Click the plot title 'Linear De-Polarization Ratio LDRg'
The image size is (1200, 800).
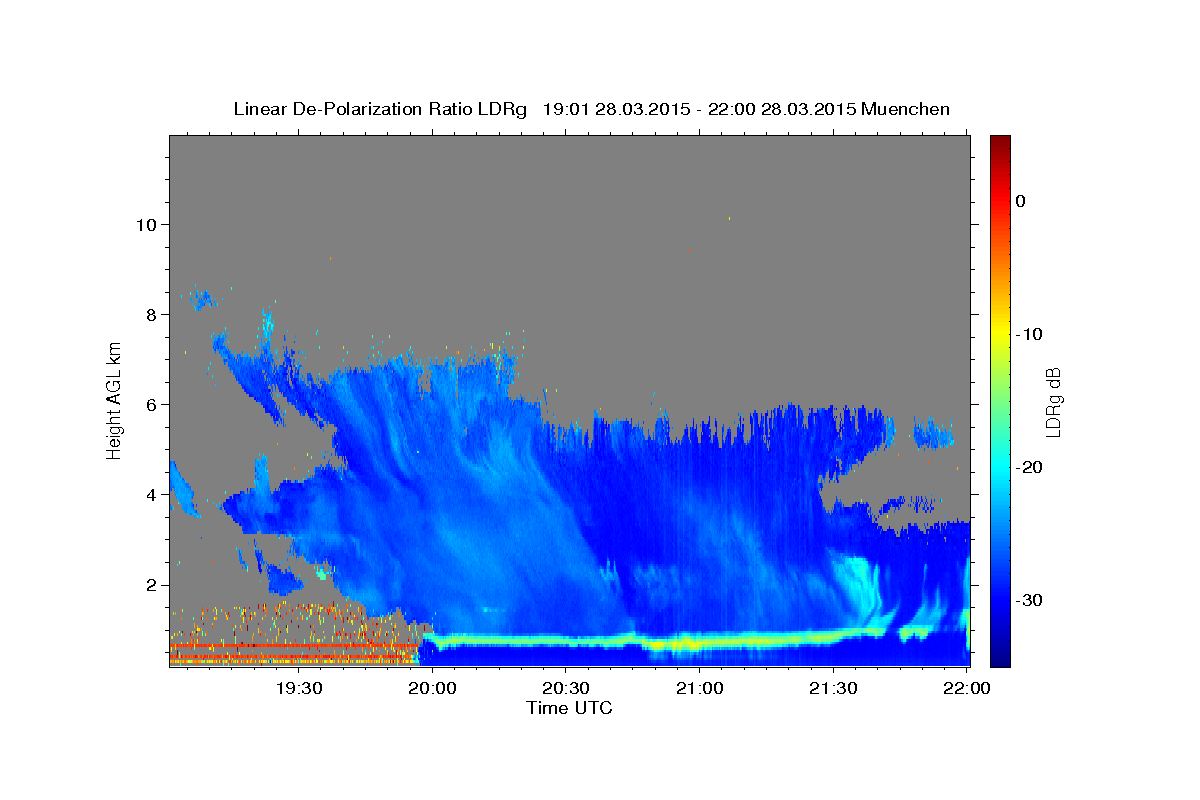(379, 109)
